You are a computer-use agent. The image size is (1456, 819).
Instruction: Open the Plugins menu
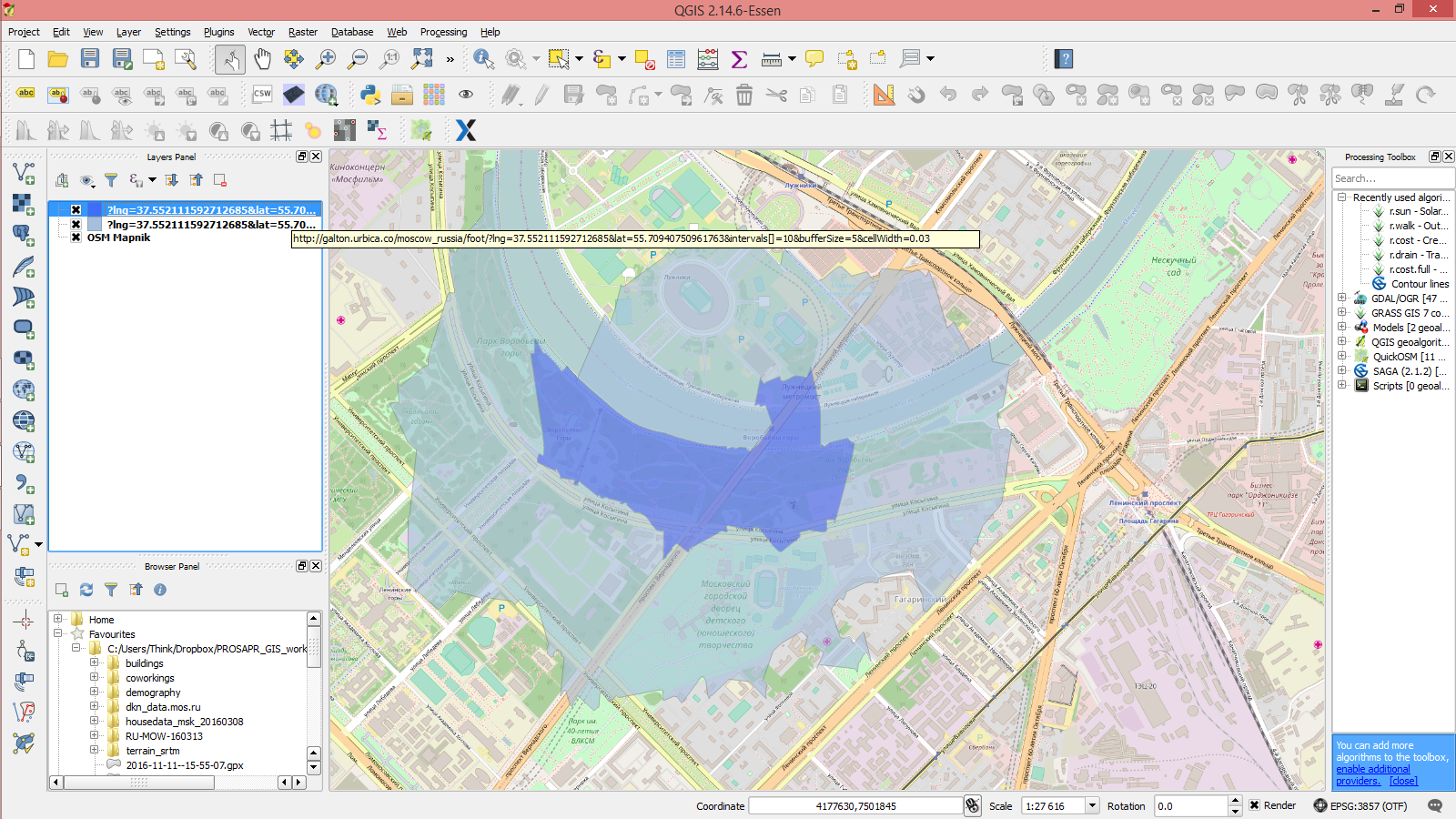pyautogui.click(x=218, y=32)
